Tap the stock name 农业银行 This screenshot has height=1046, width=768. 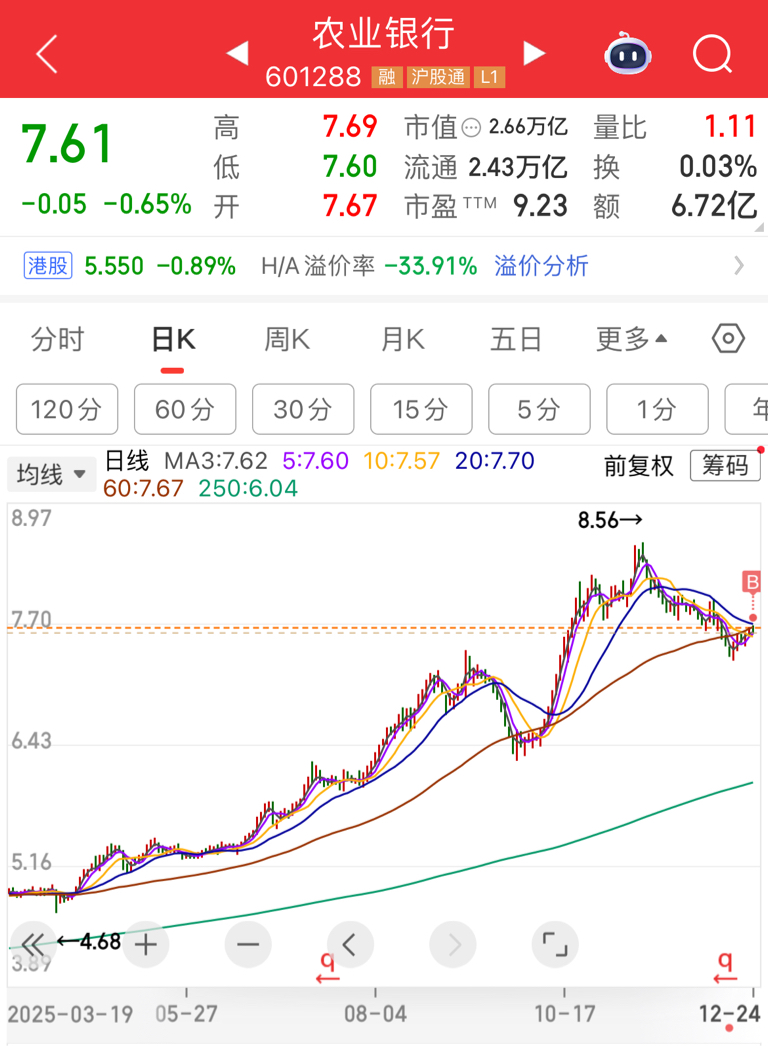(x=384, y=33)
